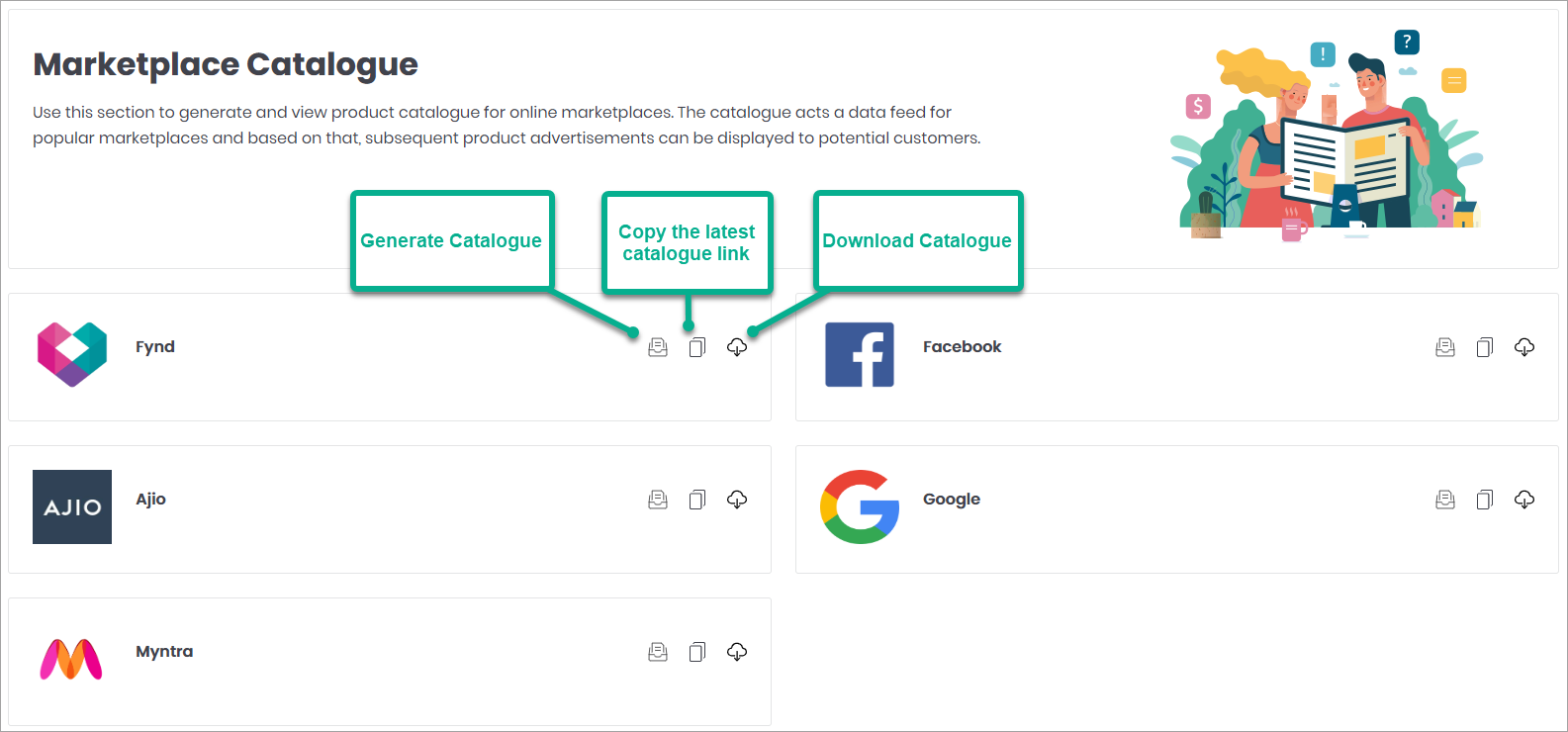
Task: Click the Fynd logo thumbnail
Action: point(72,354)
